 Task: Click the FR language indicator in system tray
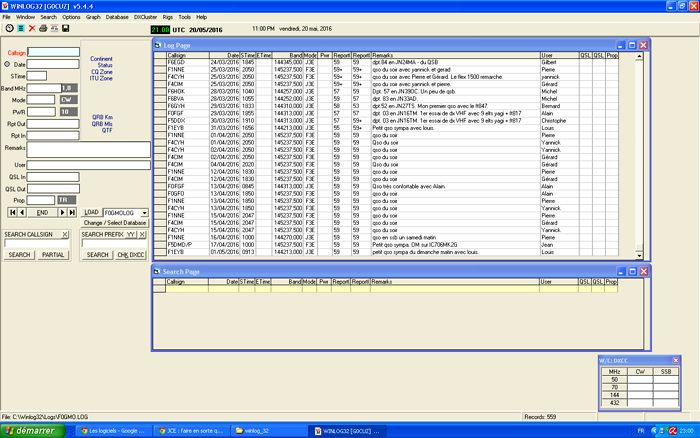tap(641, 431)
